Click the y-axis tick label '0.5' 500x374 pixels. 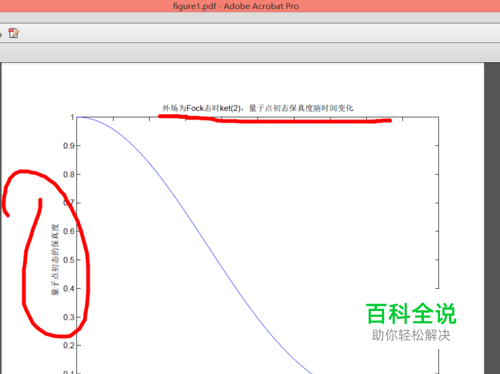(x=69, y=260)
